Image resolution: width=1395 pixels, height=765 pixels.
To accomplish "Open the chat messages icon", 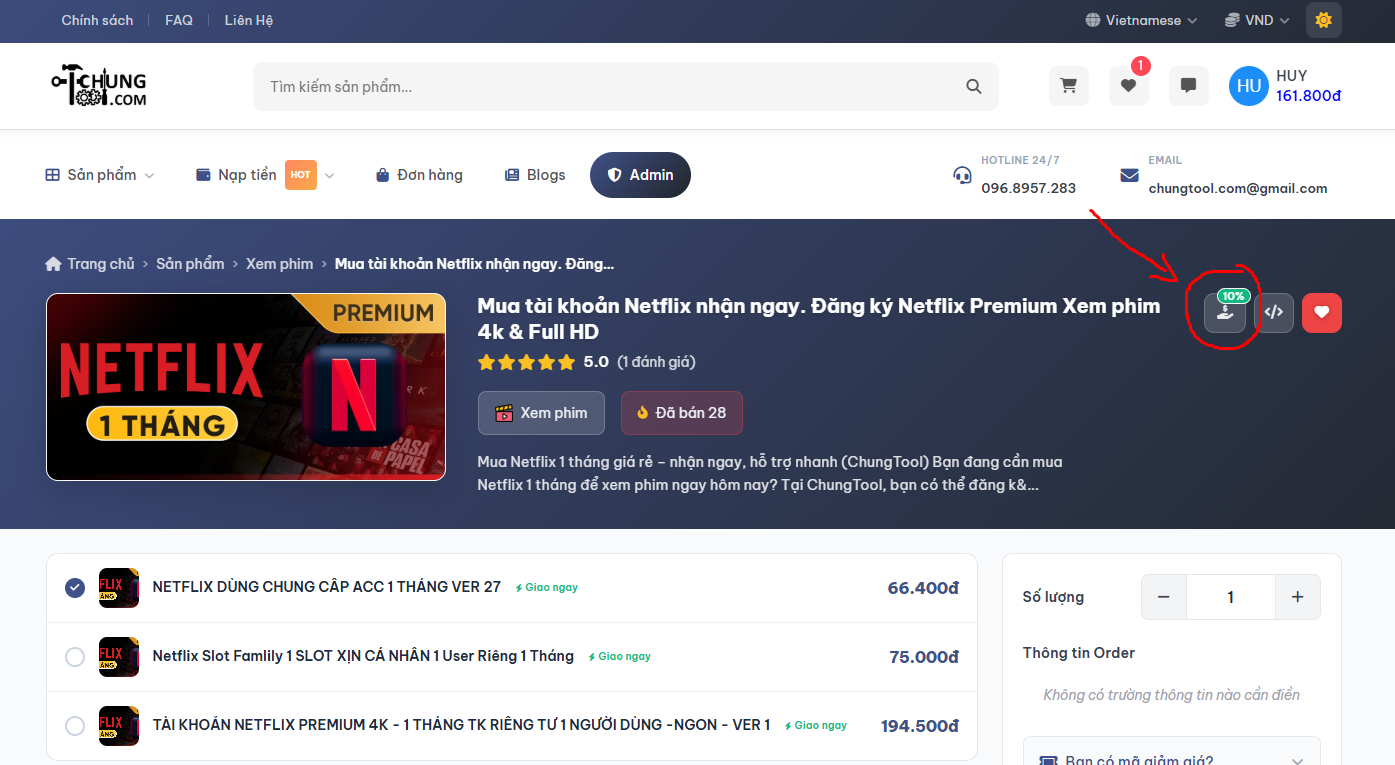I will point(1188,86).
